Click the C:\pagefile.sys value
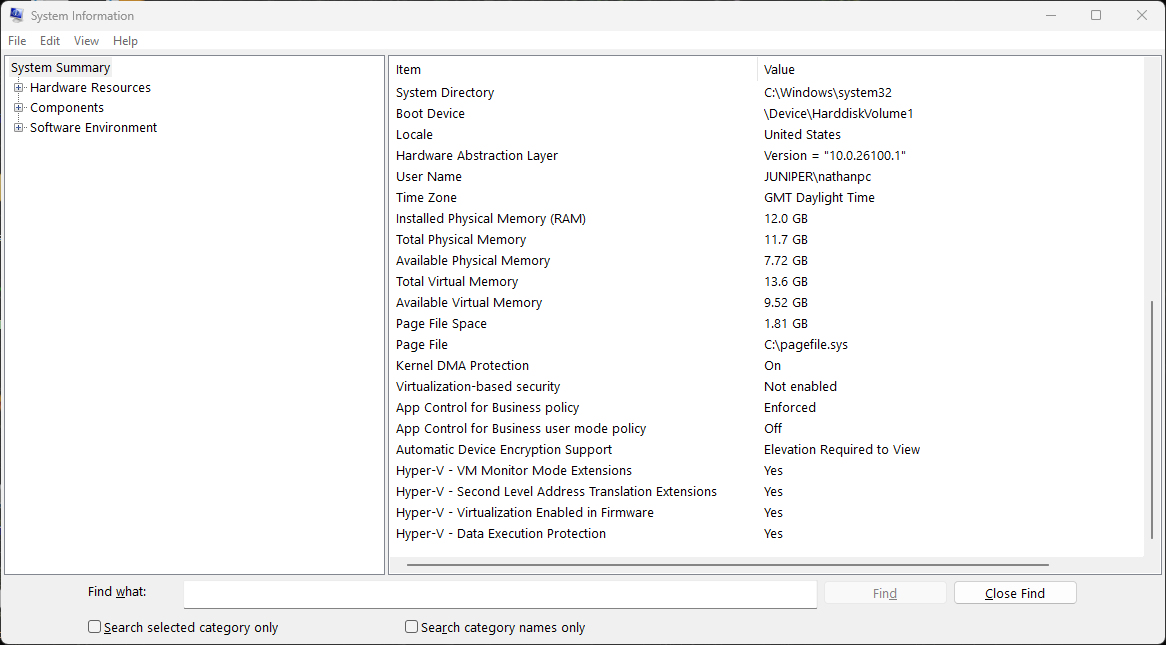Image resolution: width=1166 pixels, height=645 pixels. coord(805,344)
